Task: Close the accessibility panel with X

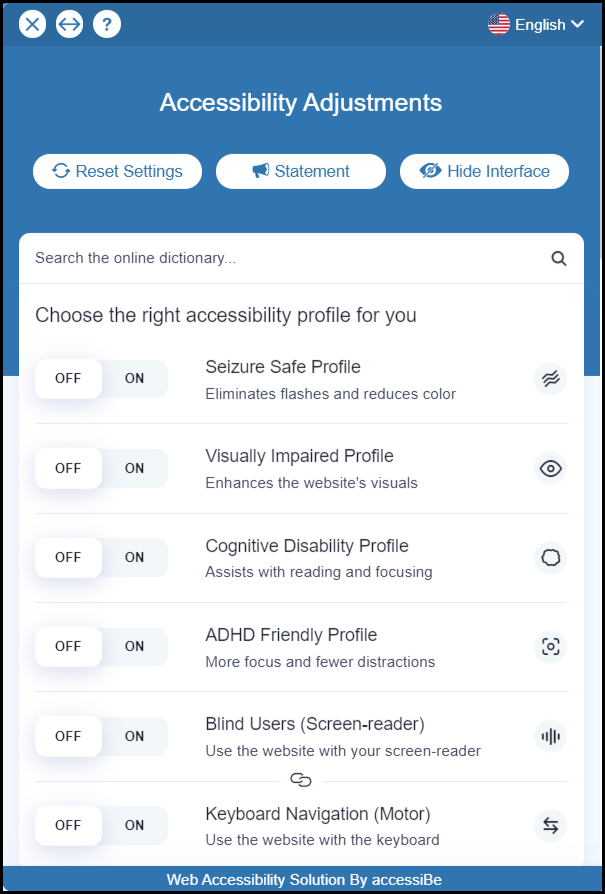Action: click(x=32, y=24)
